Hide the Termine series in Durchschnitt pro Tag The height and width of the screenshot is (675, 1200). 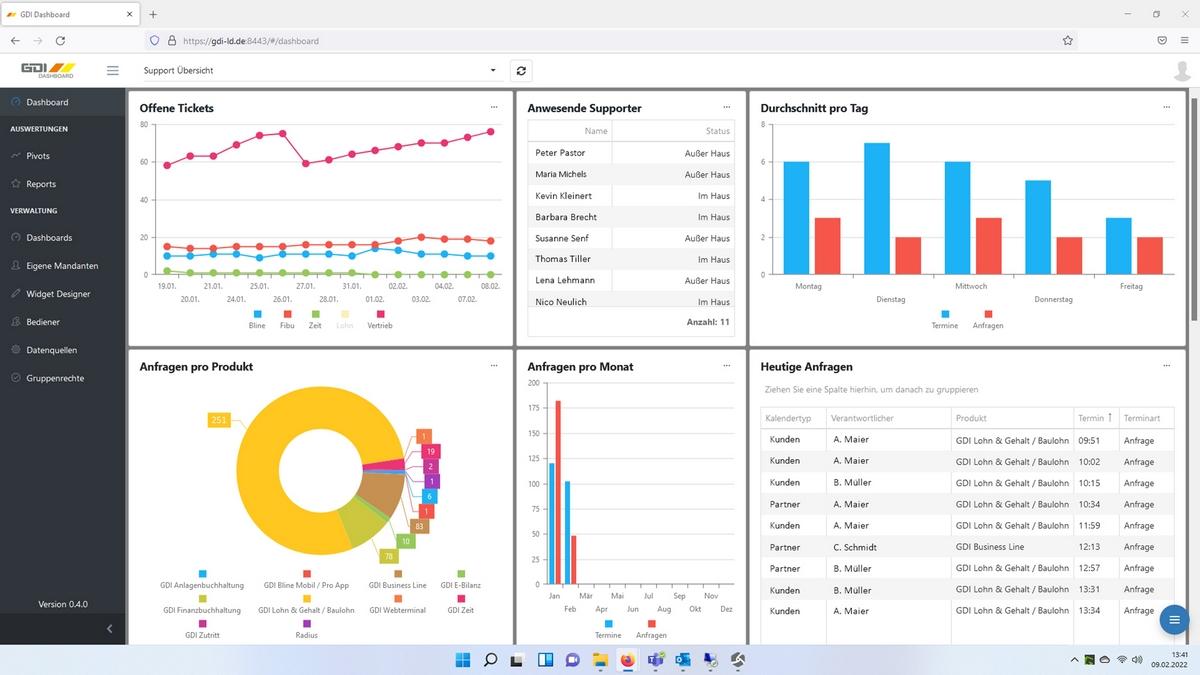[x=944, y=319]
